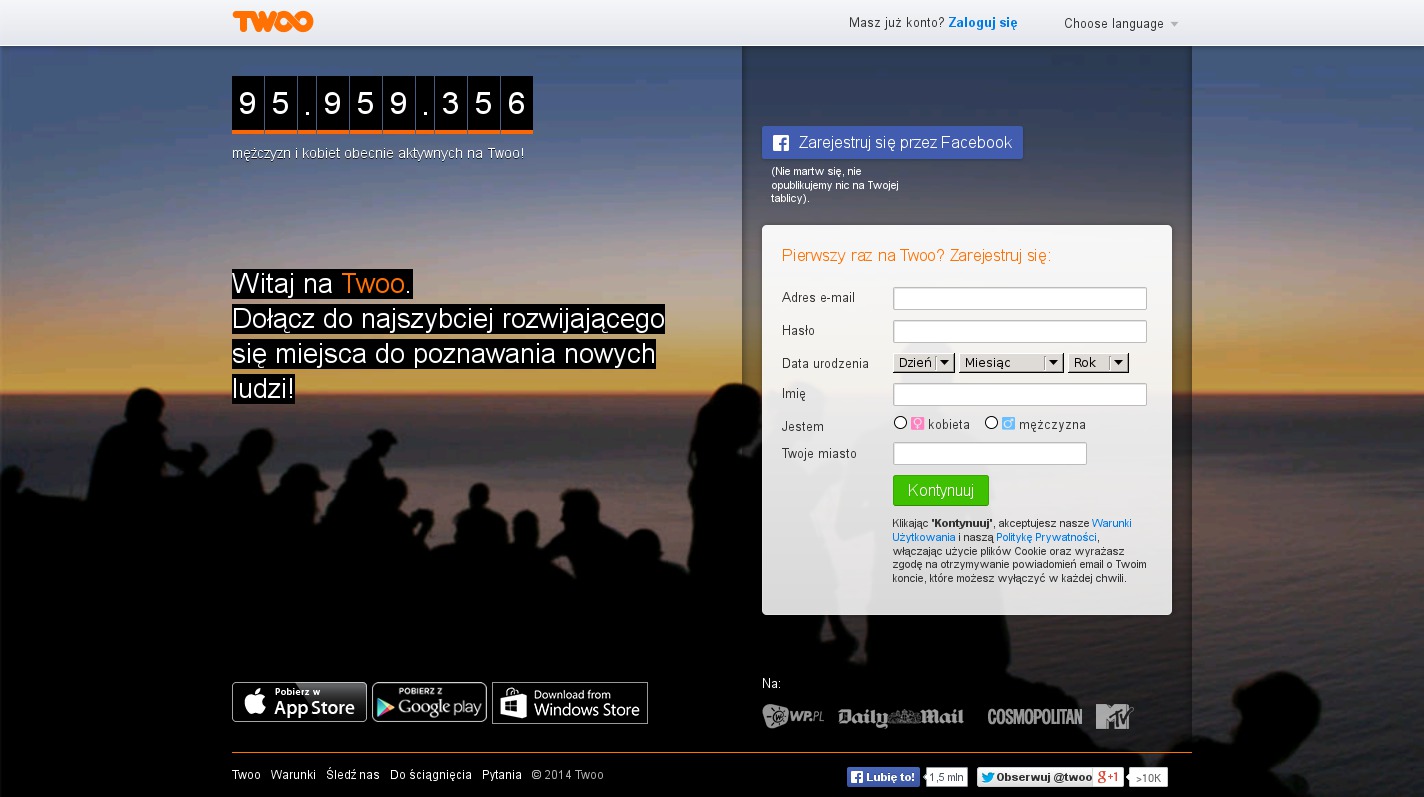Image resolution: width=1424 pixels, height=797 pixels.
Task: Open the Rok year dropdown
Action: pyautogui.click(x=1098, y=363)
